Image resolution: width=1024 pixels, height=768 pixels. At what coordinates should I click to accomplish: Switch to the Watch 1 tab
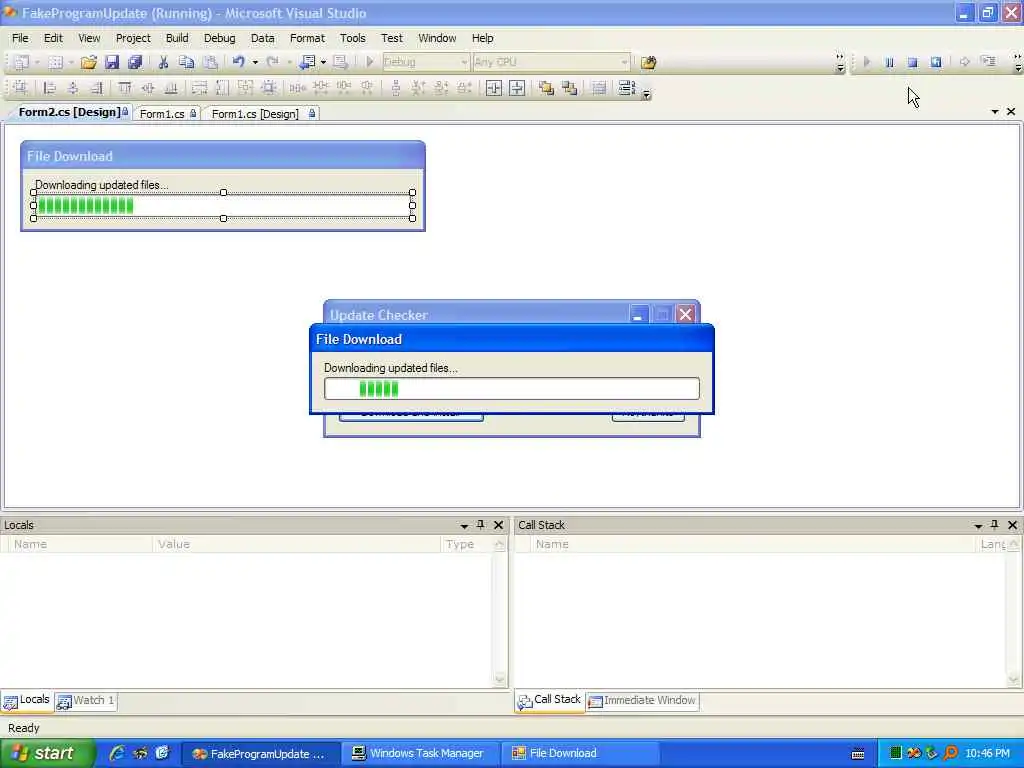[86, 701]
